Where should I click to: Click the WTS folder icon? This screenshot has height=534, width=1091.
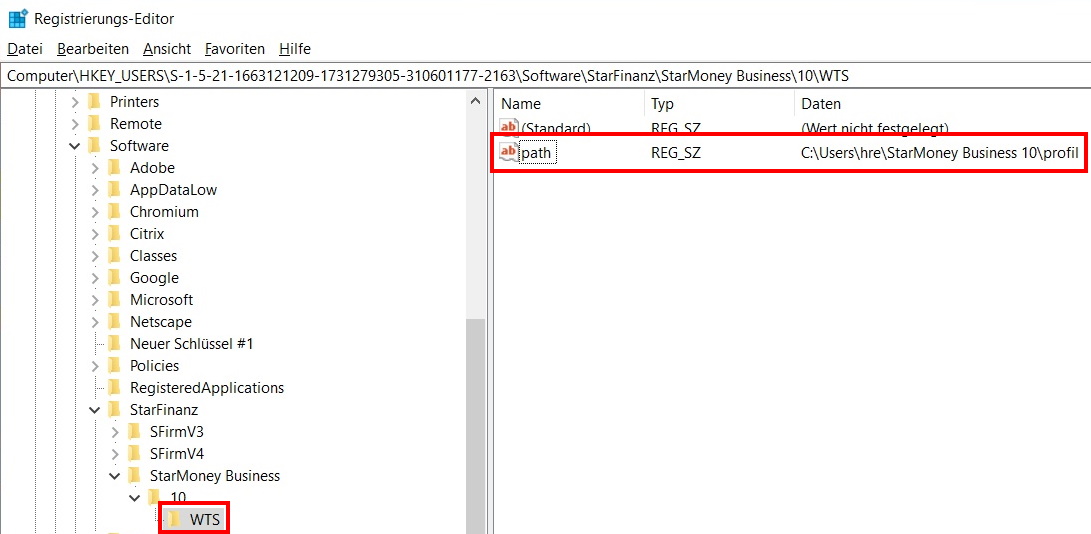[x=174, y=519]
